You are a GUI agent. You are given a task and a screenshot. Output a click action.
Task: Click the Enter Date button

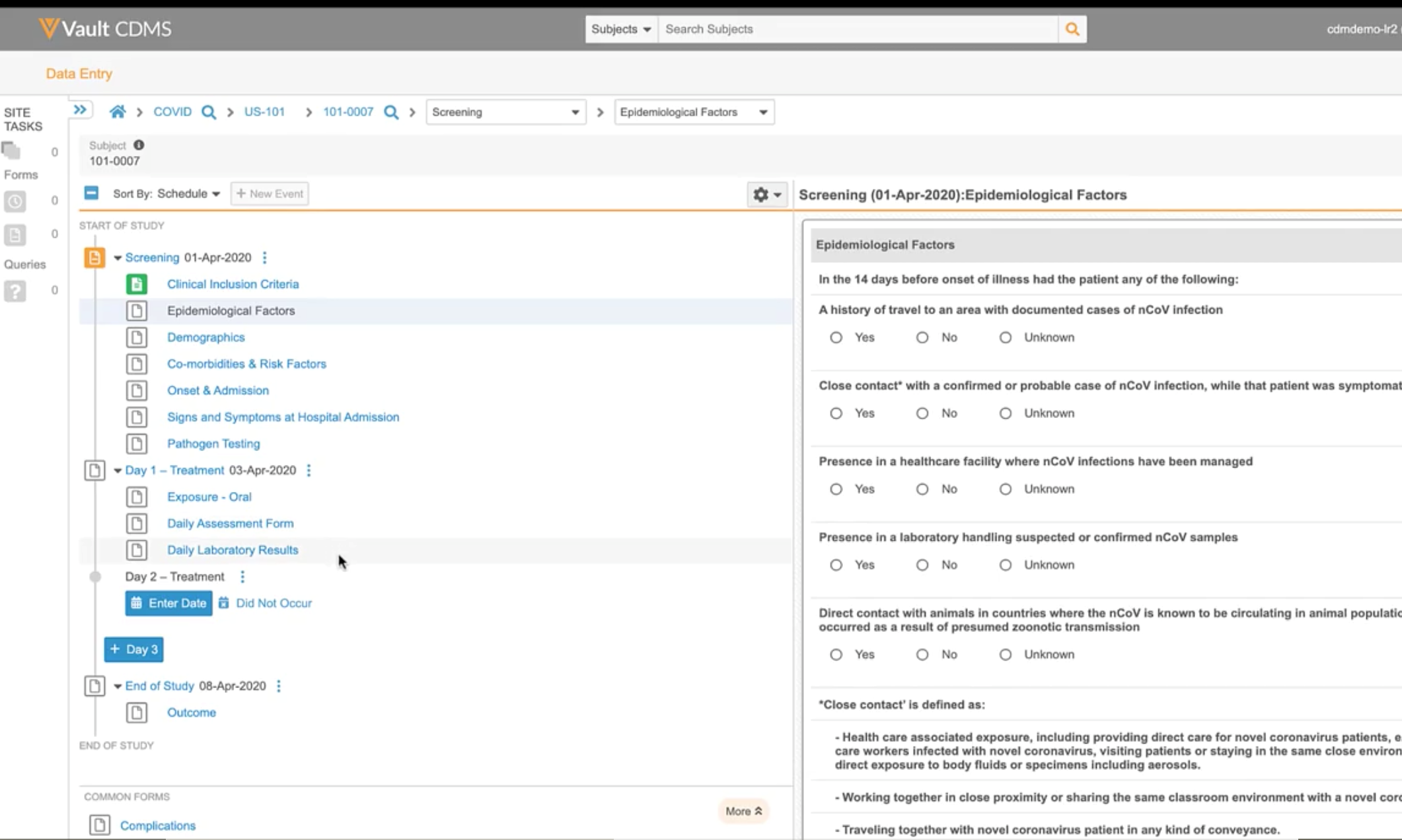tap(168, 603)
